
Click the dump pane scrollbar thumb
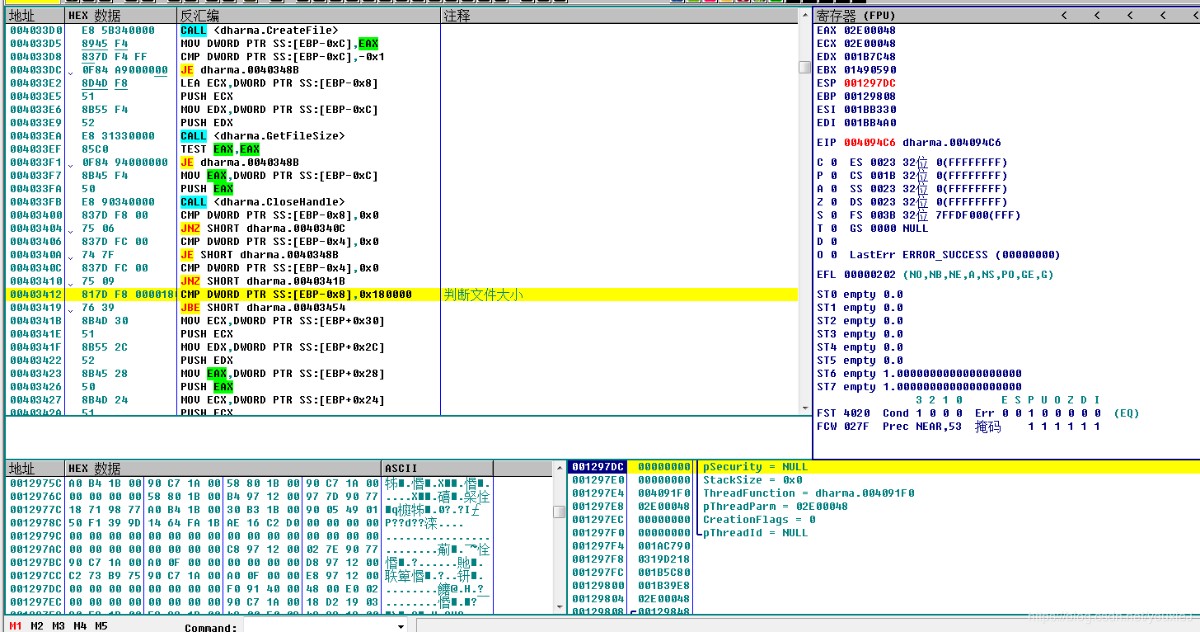click(559, 512)
